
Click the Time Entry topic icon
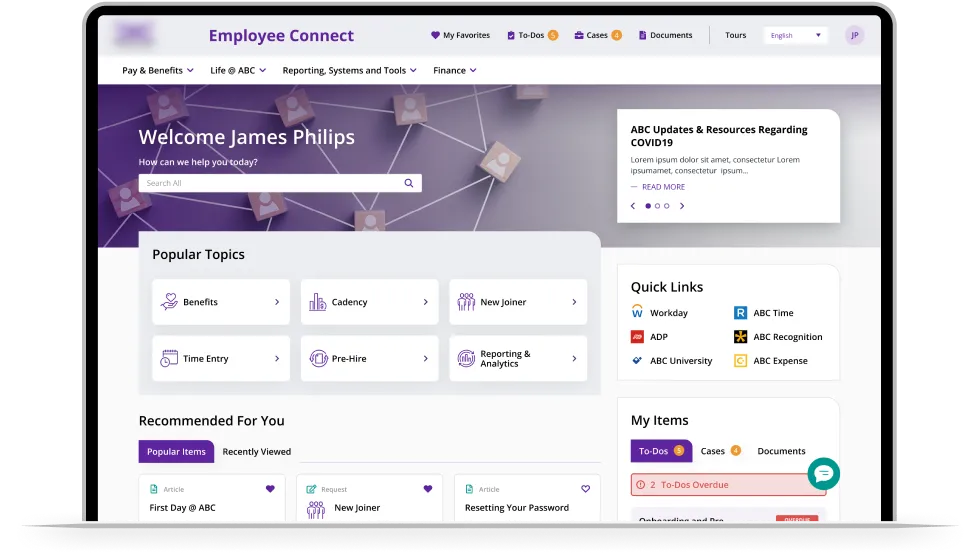[x=169, y=358]
